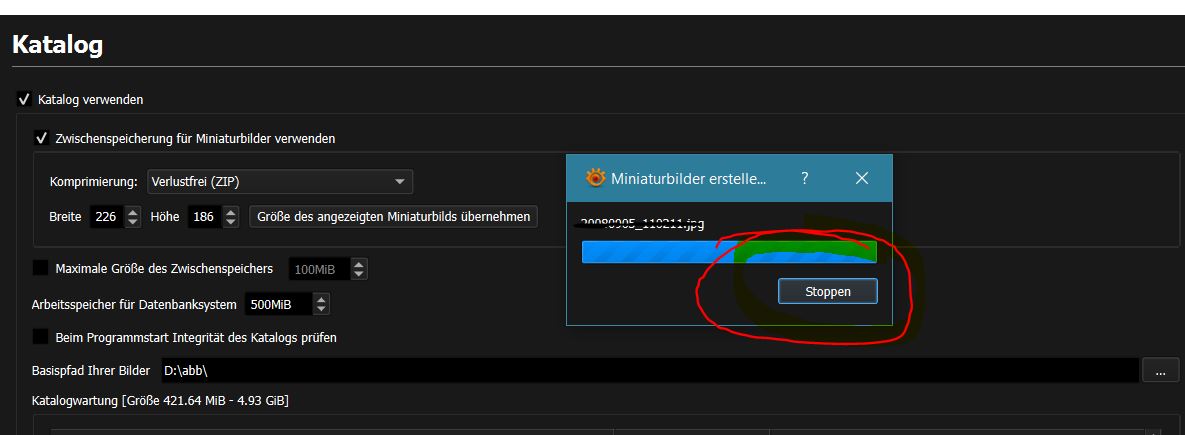Click the Katalogwartung size label
The image size is (1185, 435).
[160, 400]
